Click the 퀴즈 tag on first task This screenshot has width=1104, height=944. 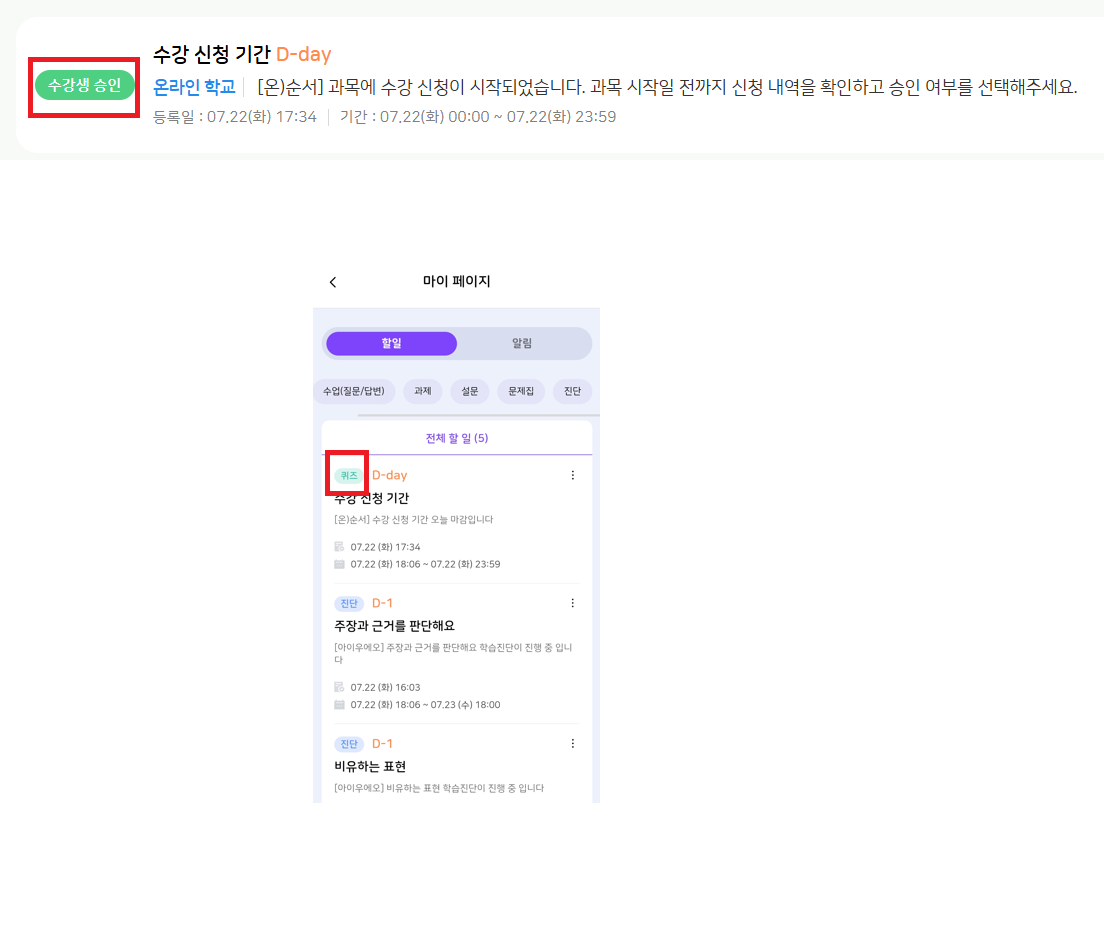348,475
